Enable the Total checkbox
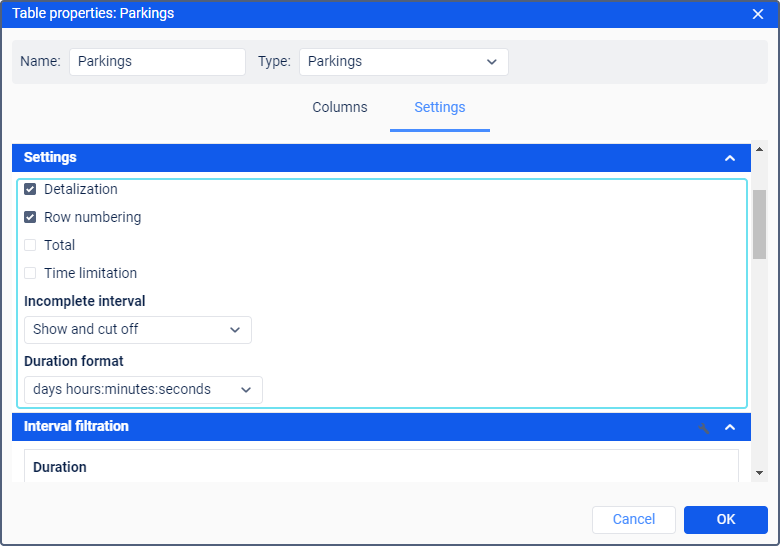This screenshot has height=546, width=780. click(30, 245)
